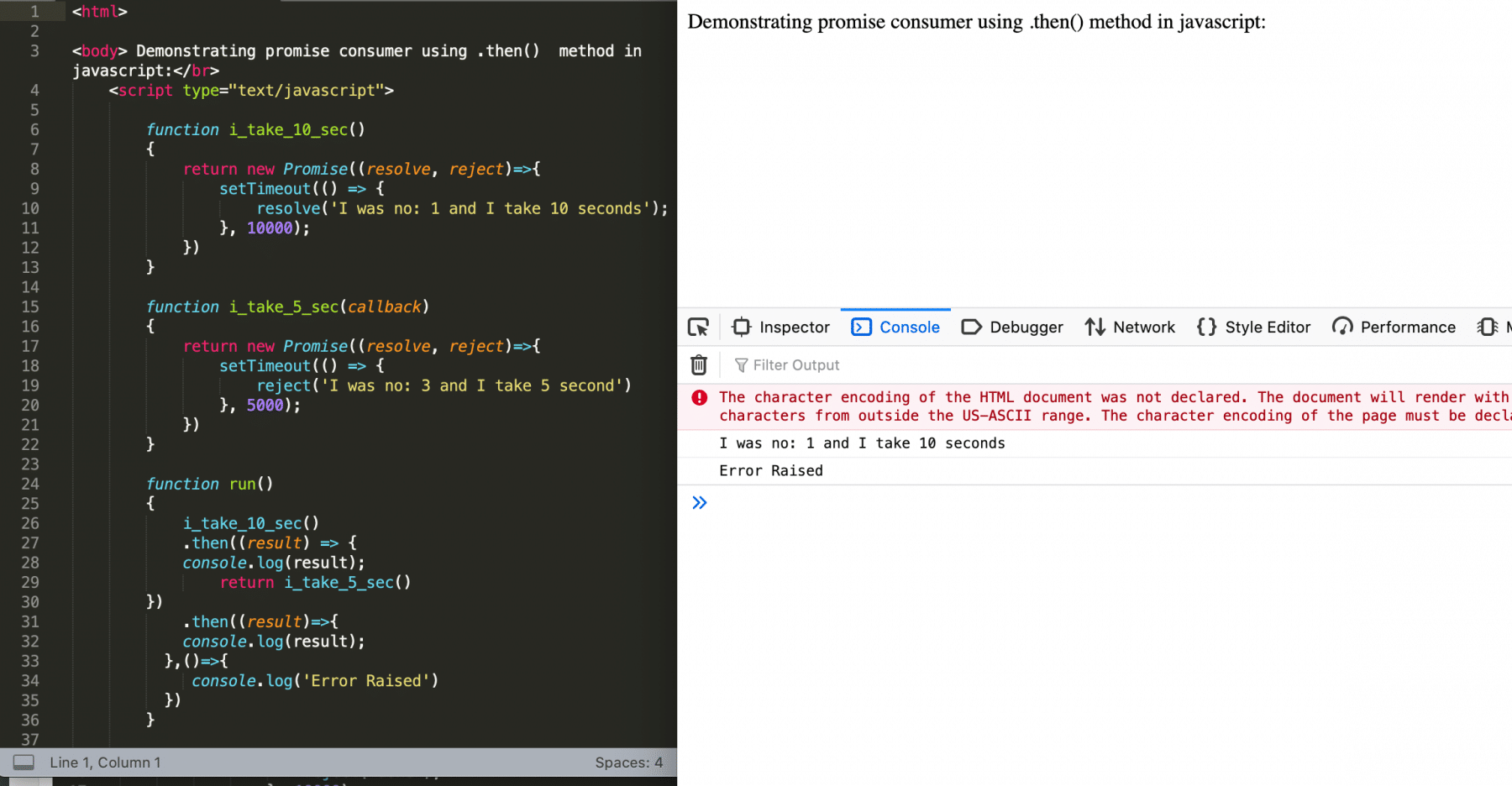Expand the console input with the double chevron
The height and width of the screenshot is (786, 1512).
(x=700, y=502)
